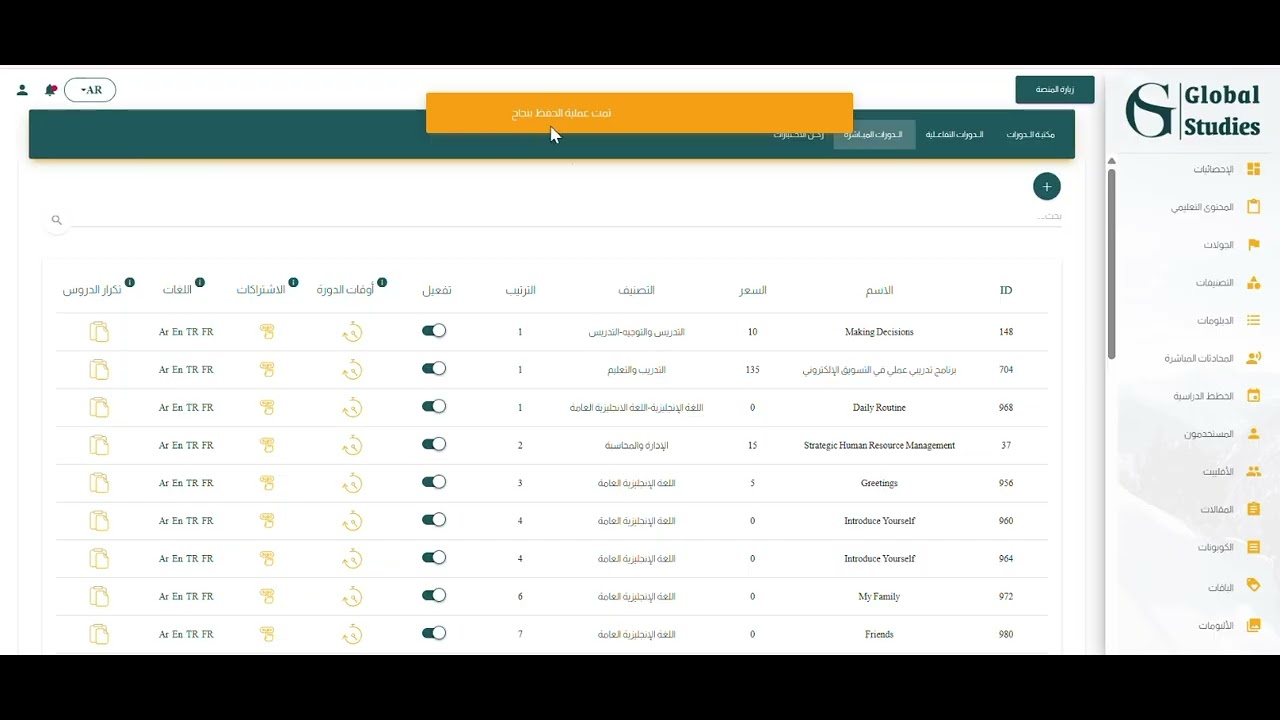Screen dimensions: 1280x720
Task: Open الألبومات albums sidebar item
Action: (1230, 625)
